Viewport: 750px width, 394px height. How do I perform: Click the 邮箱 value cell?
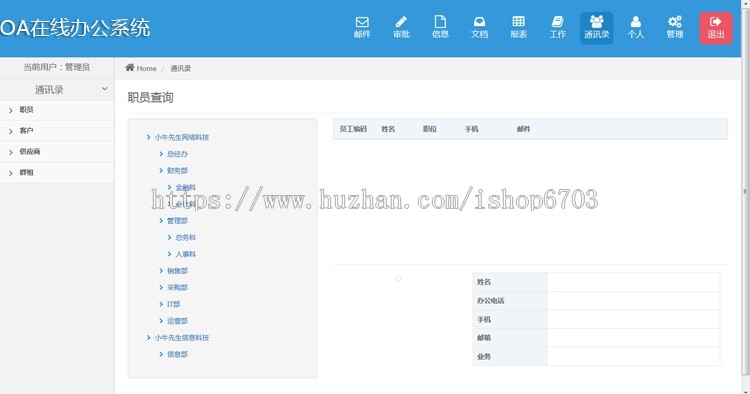click(x=633, y=338)
